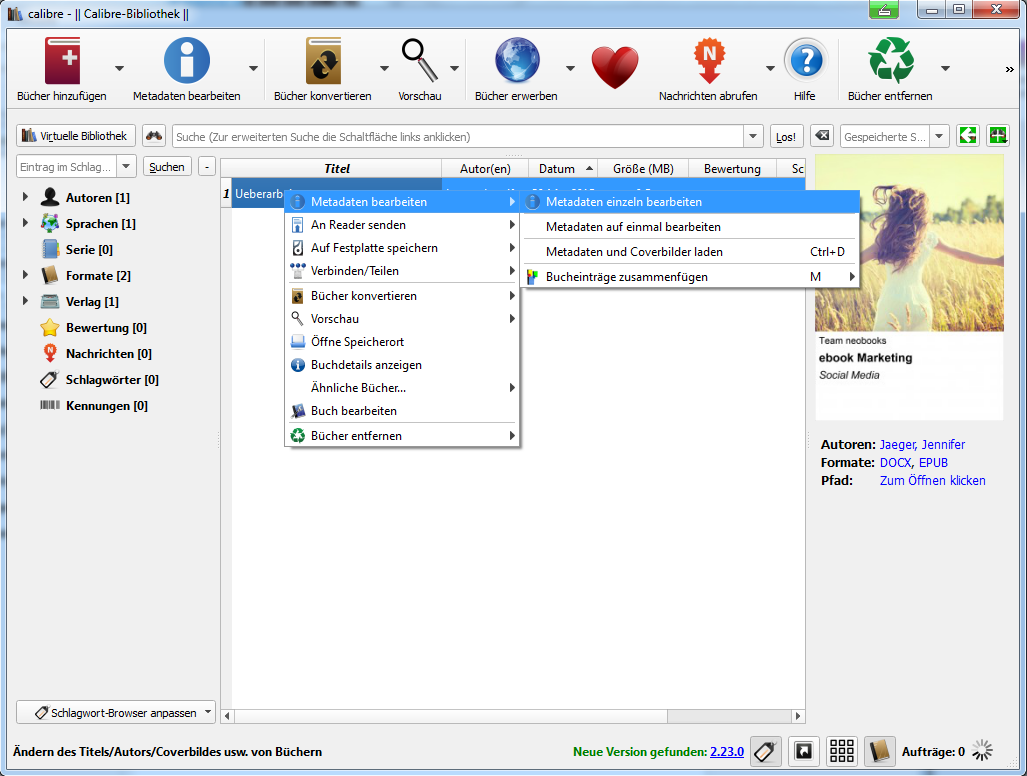
Task: Open dropdown arrow next to Bücher entfernen
Action: click(945, 68)
